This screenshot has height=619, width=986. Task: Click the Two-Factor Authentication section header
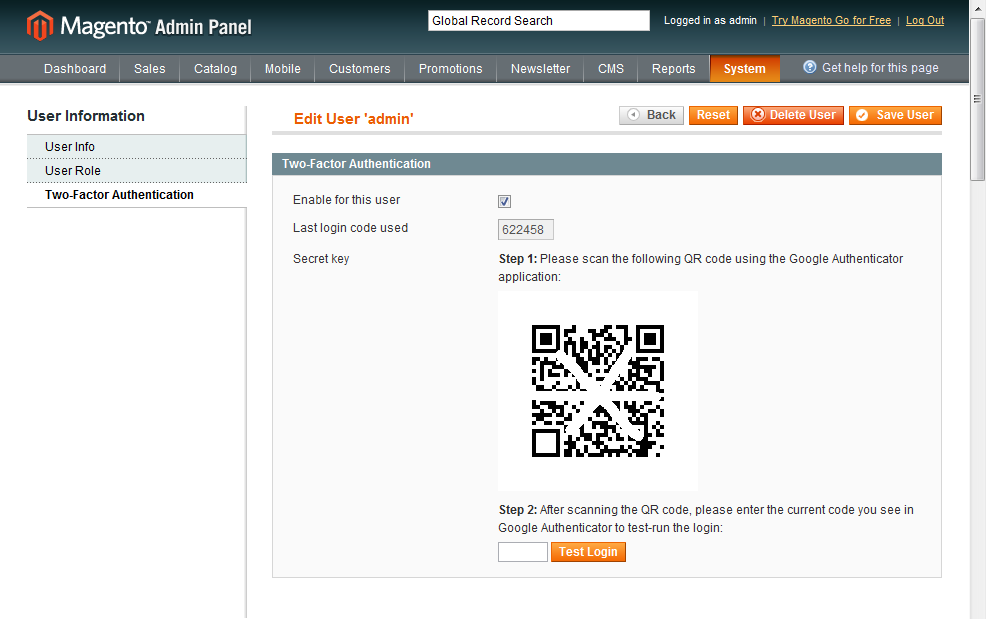tap(607, 164)
